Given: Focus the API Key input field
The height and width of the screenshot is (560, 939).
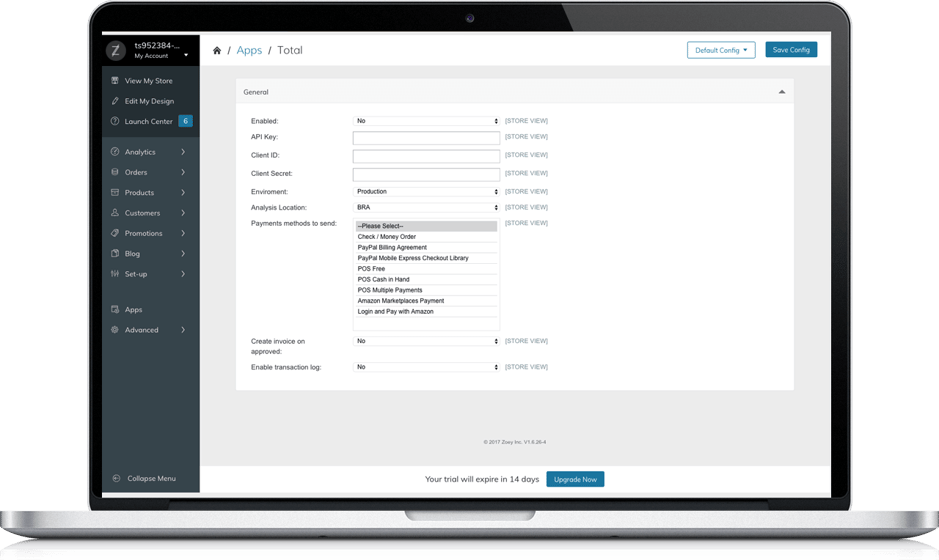Looking at the screenshot, I should [x=426, y=138].
